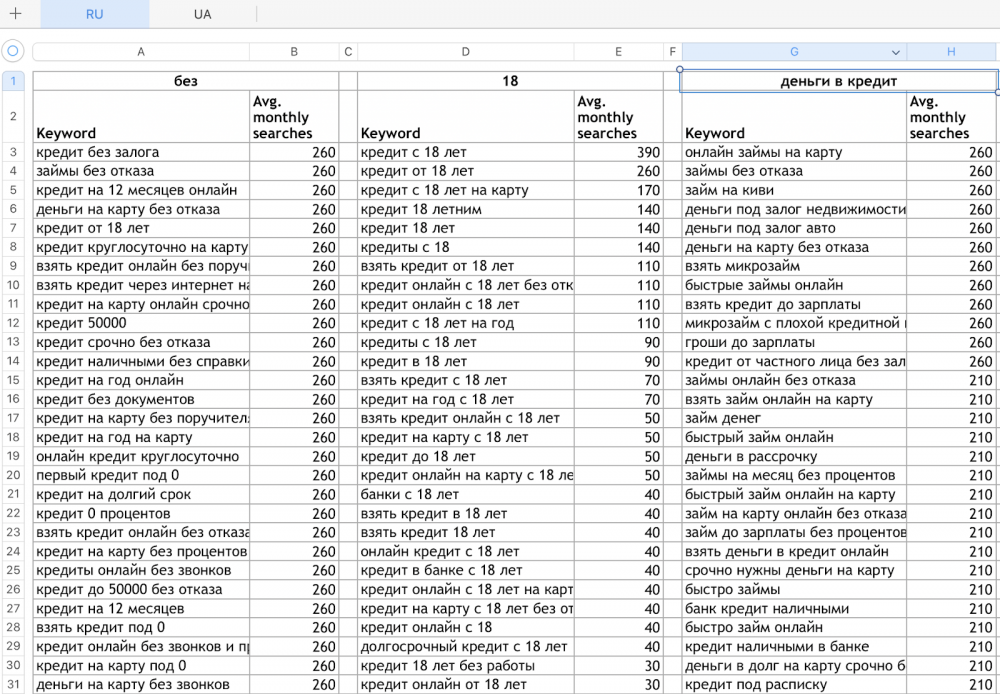
Task: Click cell 'кредит на 12 месяцев онлайн'
Action: point(141,190)
